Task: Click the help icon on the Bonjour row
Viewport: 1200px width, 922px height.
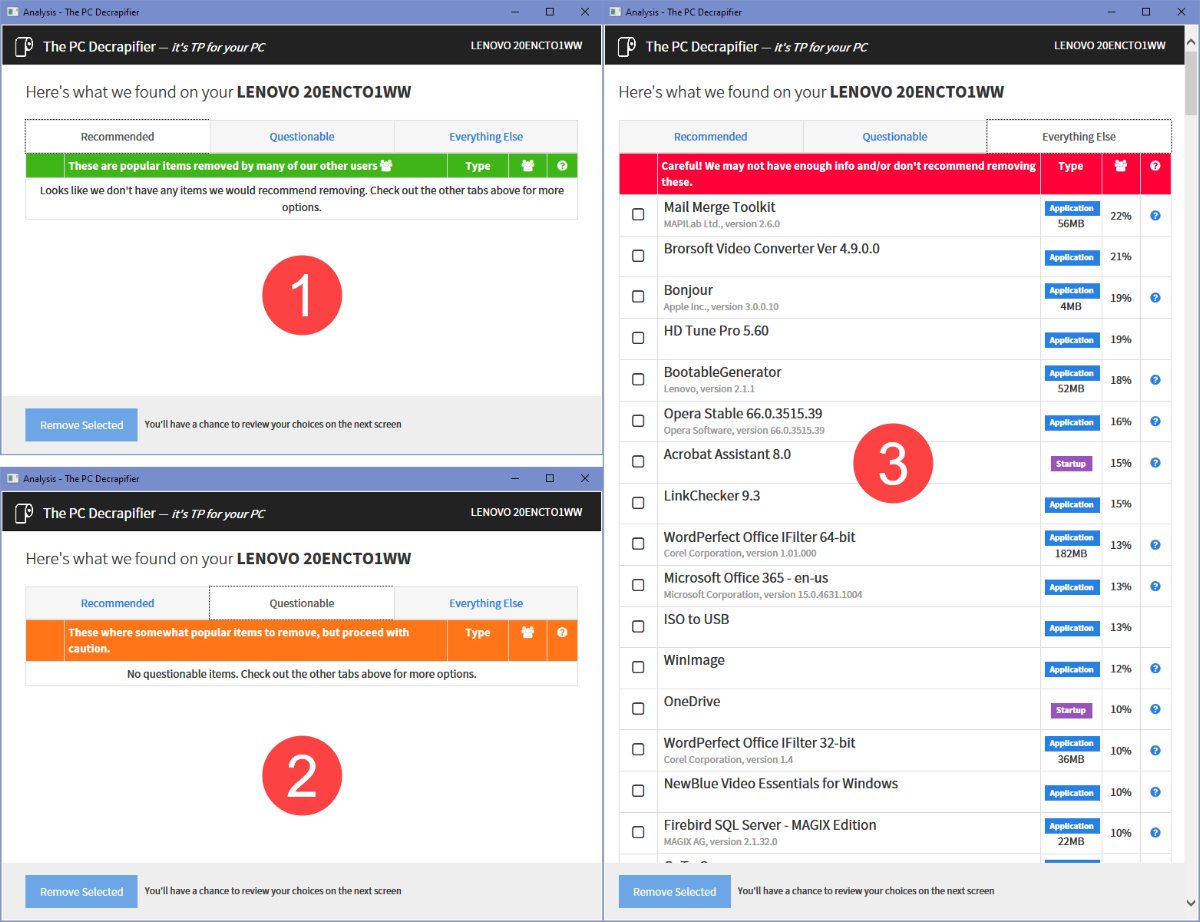Action: click(x=1155, y=298)
